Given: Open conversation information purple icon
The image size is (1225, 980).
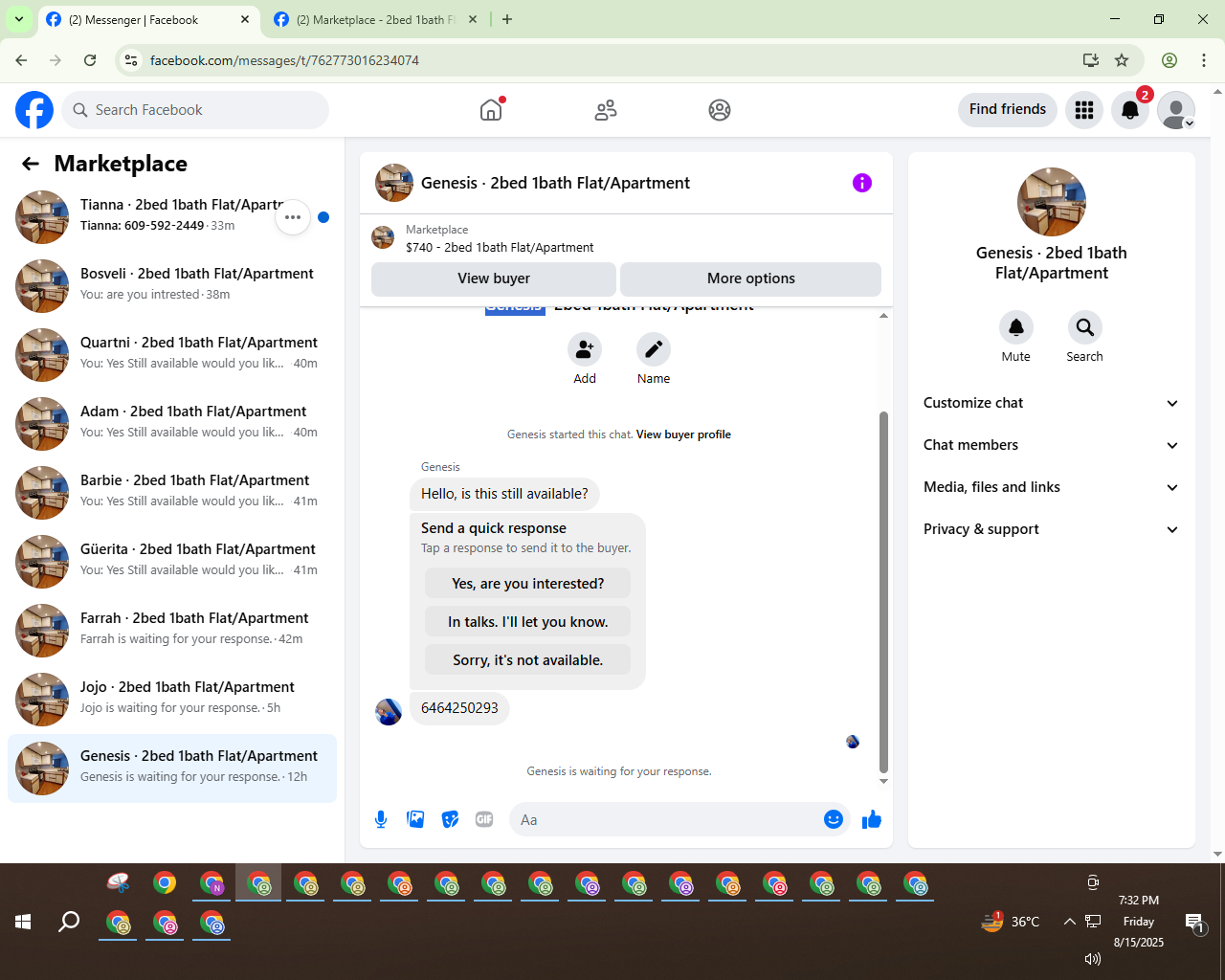Looking at the screenshot, I should pos(862,183).
